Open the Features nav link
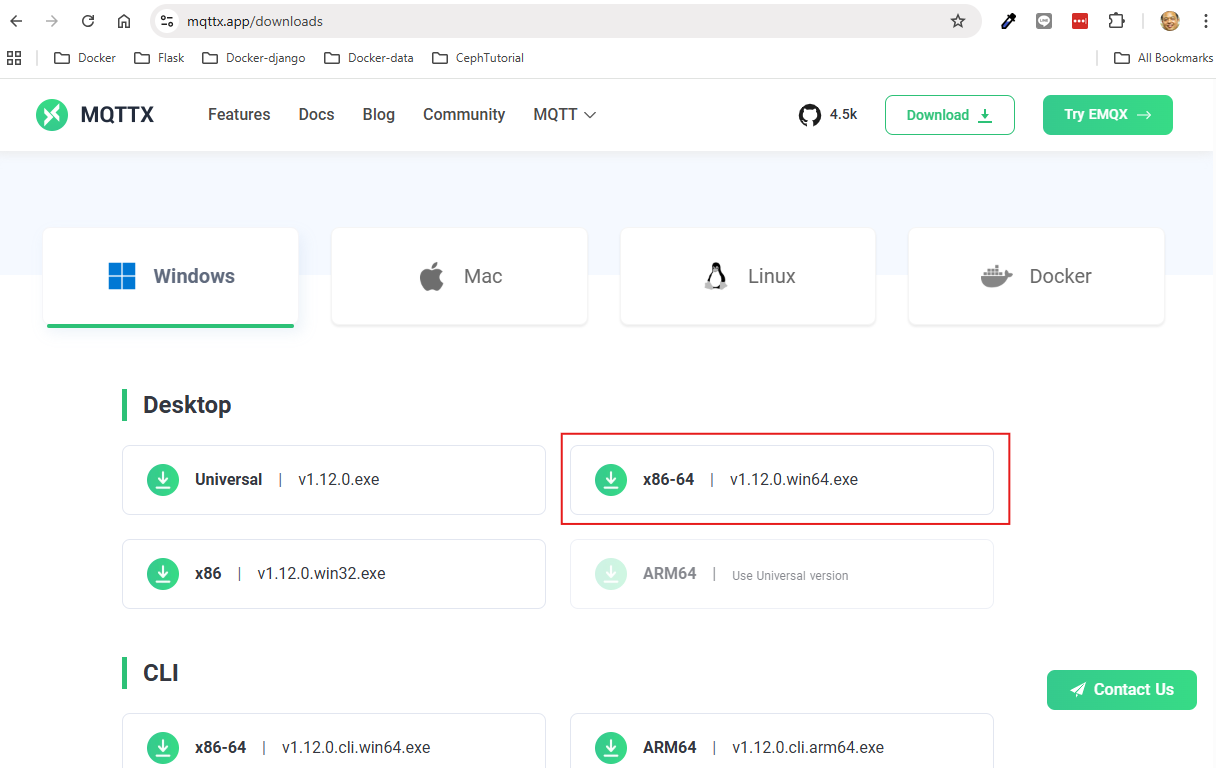1216x768 pixels. tap(239, 115)
